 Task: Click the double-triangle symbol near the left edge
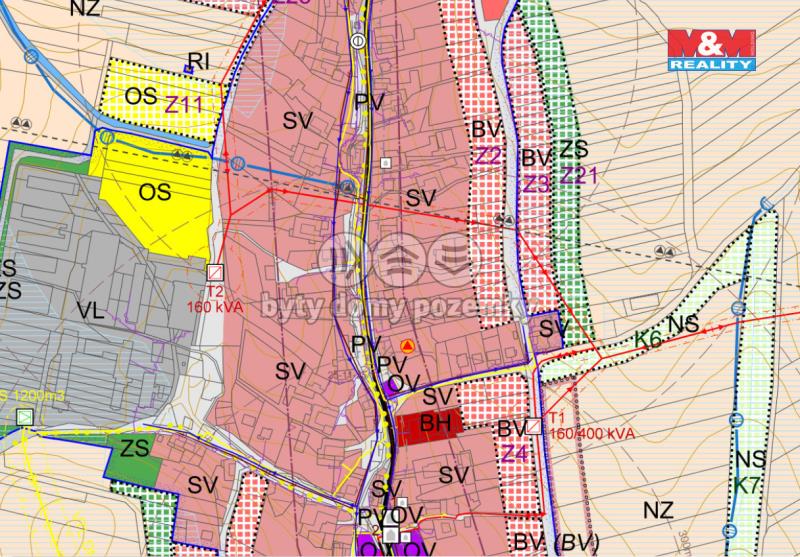[x=19, y=122]
